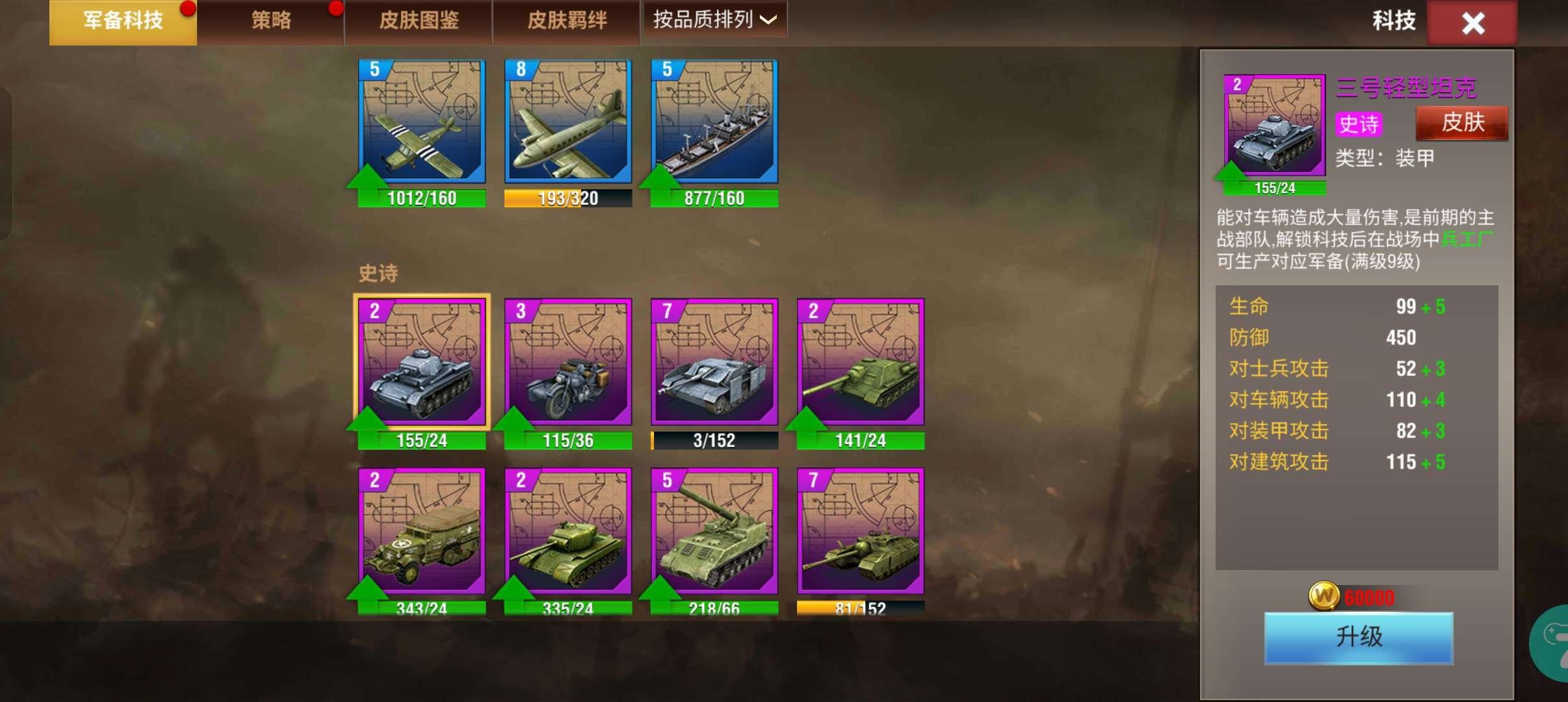Open the 按品质排列 sort dropdown
Image resolution: width=1568 pixels, height=702 pixels.
[x=714, y=20]
